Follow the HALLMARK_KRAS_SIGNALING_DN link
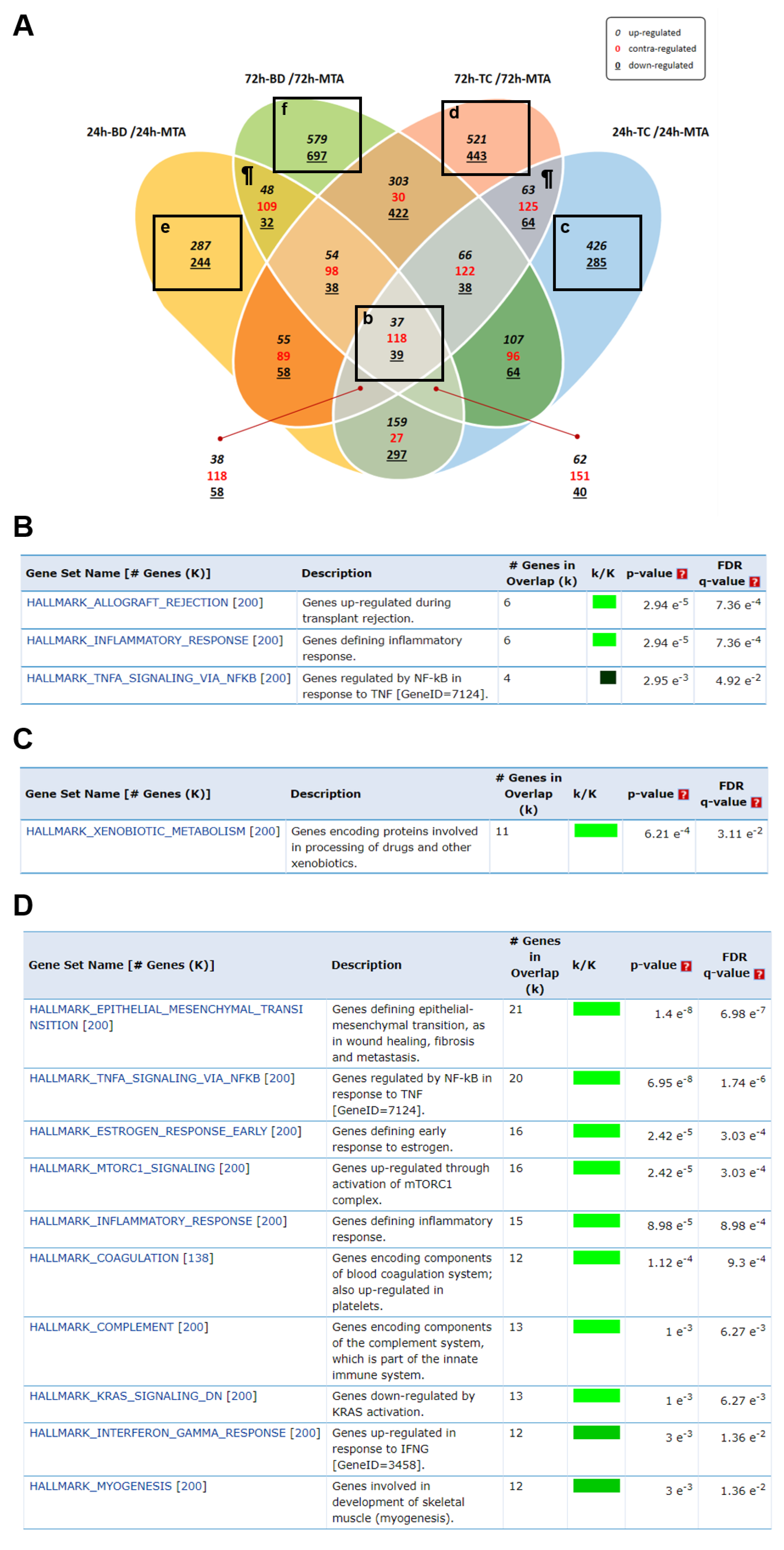784x1550 pixels. click(x=126, y=1395)
